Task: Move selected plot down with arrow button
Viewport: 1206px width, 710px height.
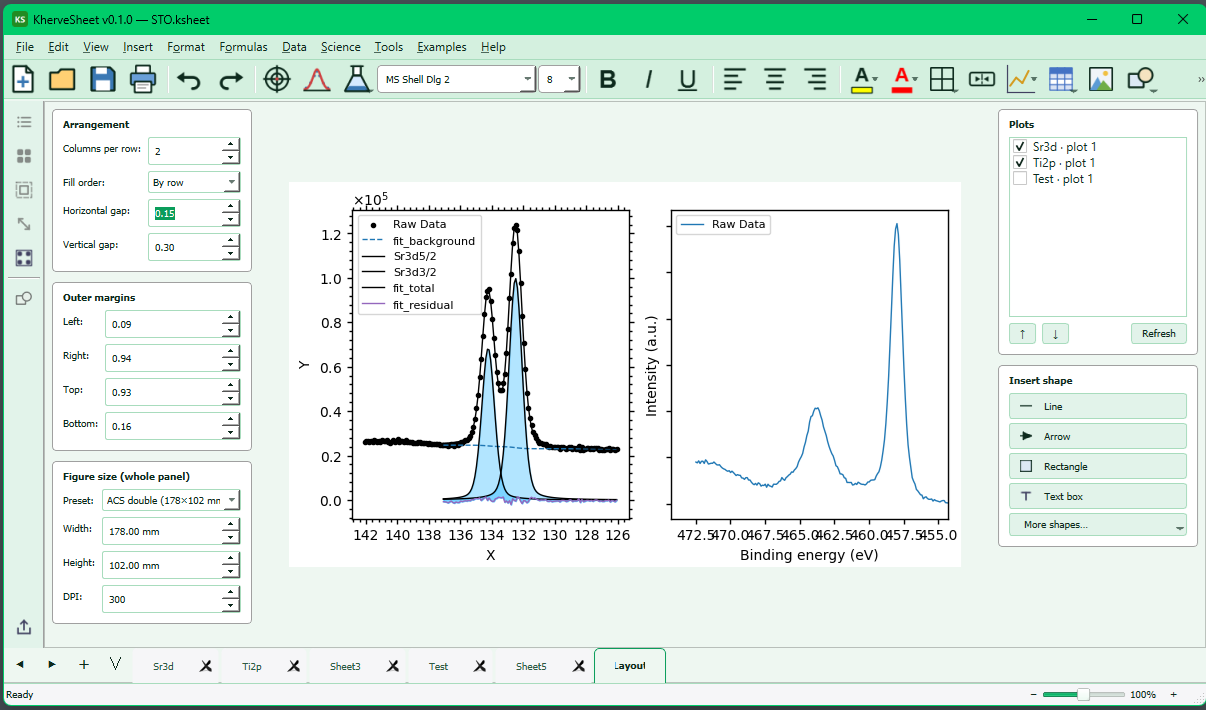Action: [1055, 333]
